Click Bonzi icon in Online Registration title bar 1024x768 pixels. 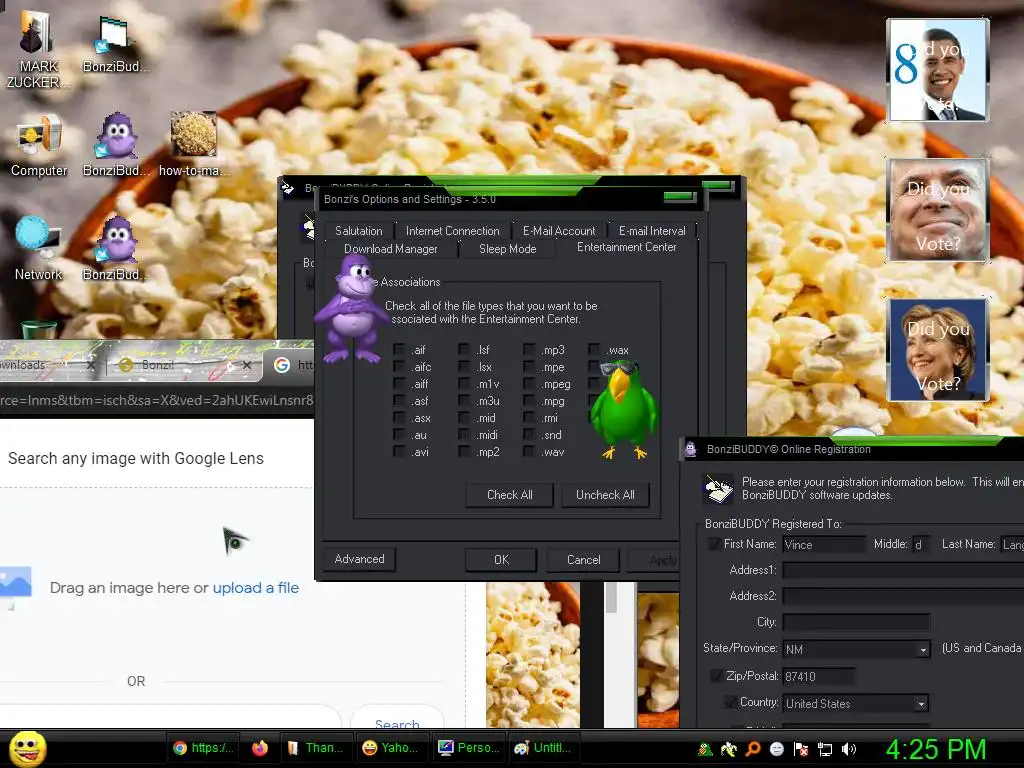(690, 449)
